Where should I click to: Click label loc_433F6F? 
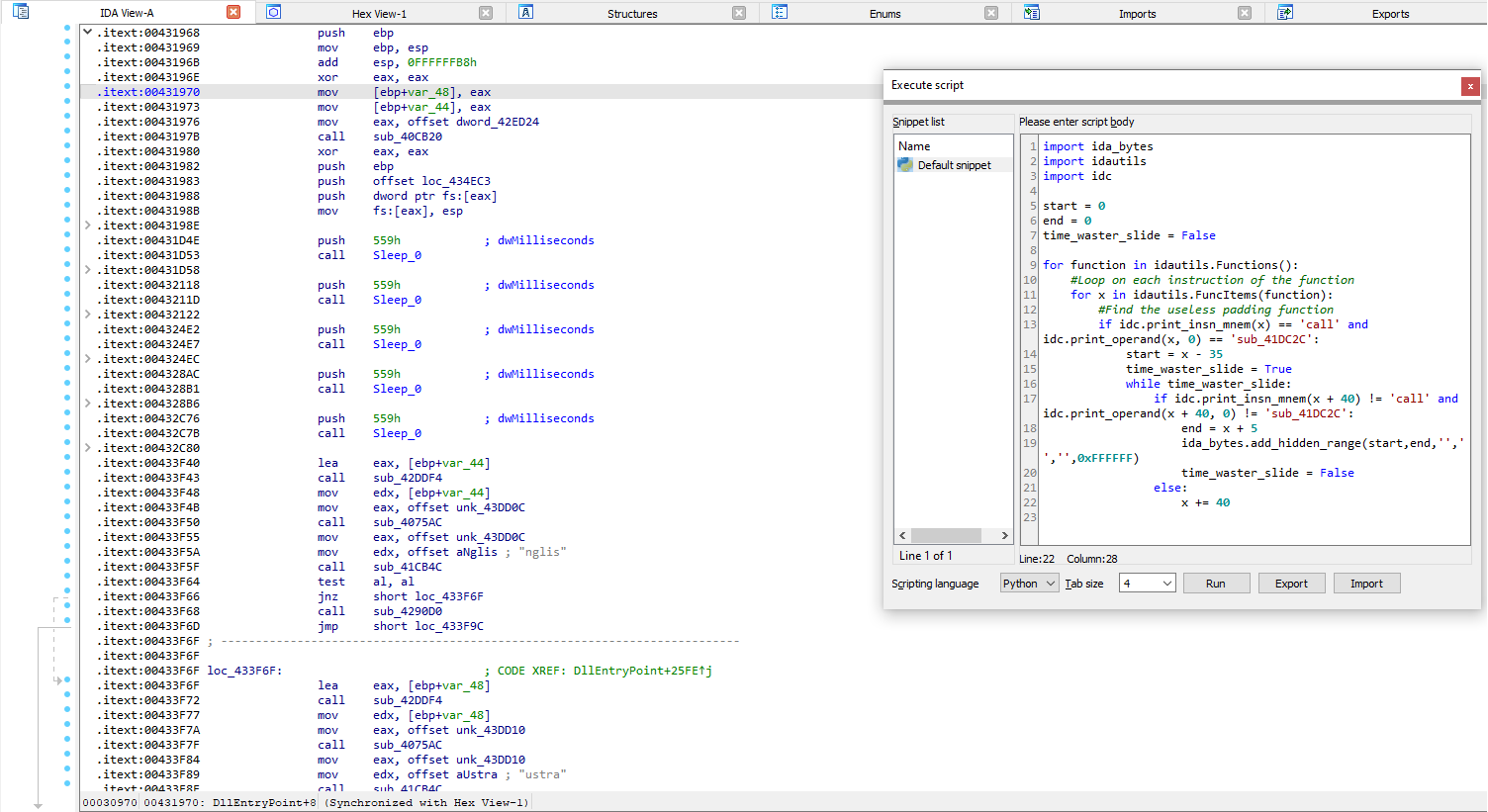(244, 671)
